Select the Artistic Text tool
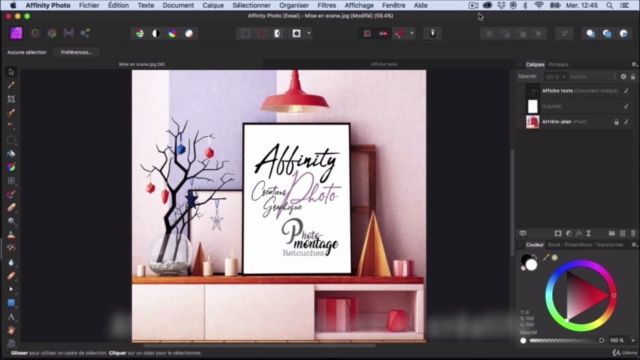The width and height of the screenshot is (640, 360). pos(11,317)
